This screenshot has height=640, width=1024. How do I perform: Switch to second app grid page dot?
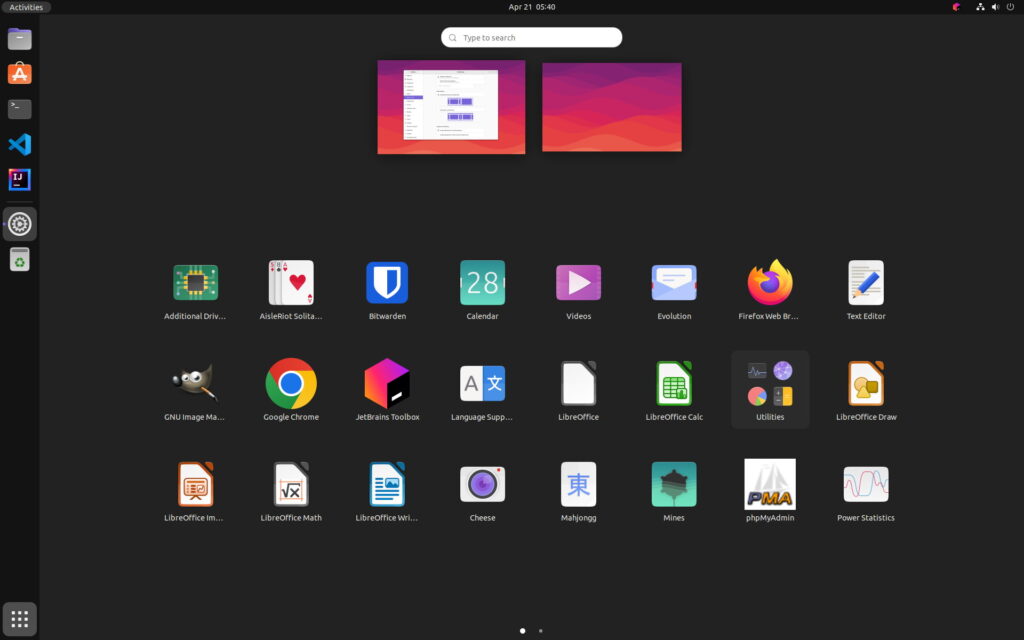pos(541,631)
